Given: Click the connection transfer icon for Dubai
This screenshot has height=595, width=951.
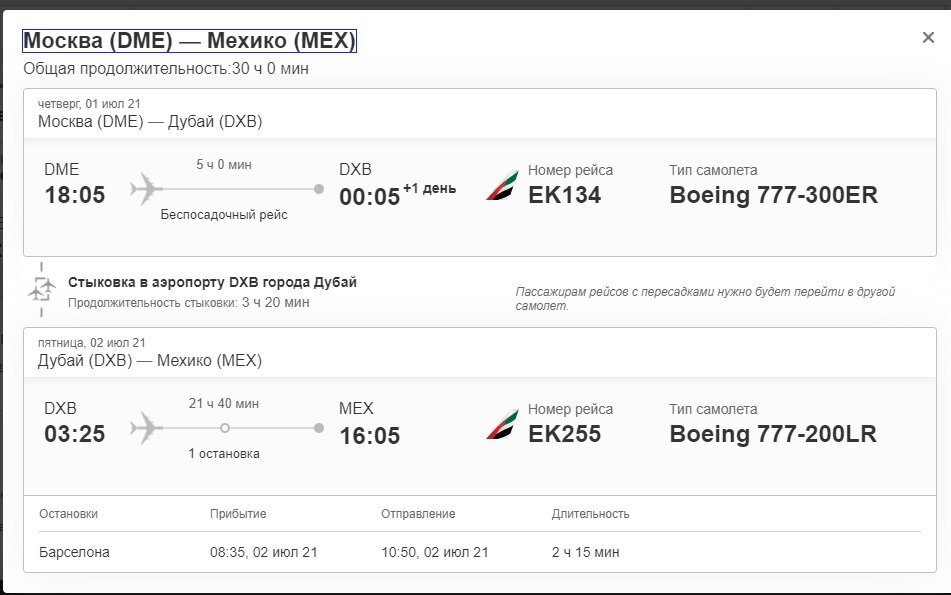Looking at the screenshot, I should (41, 289).
